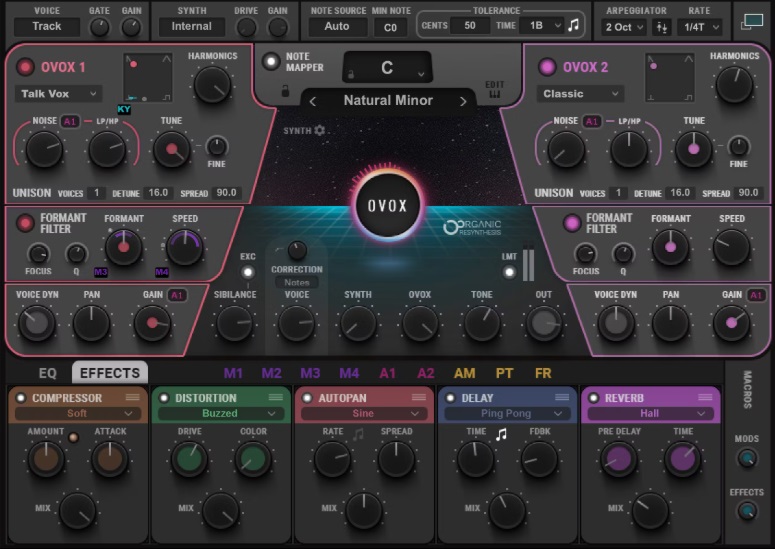The image size is (775, 549).
Task: Click the Note Mapper lock icon
Action: point(285,90)
